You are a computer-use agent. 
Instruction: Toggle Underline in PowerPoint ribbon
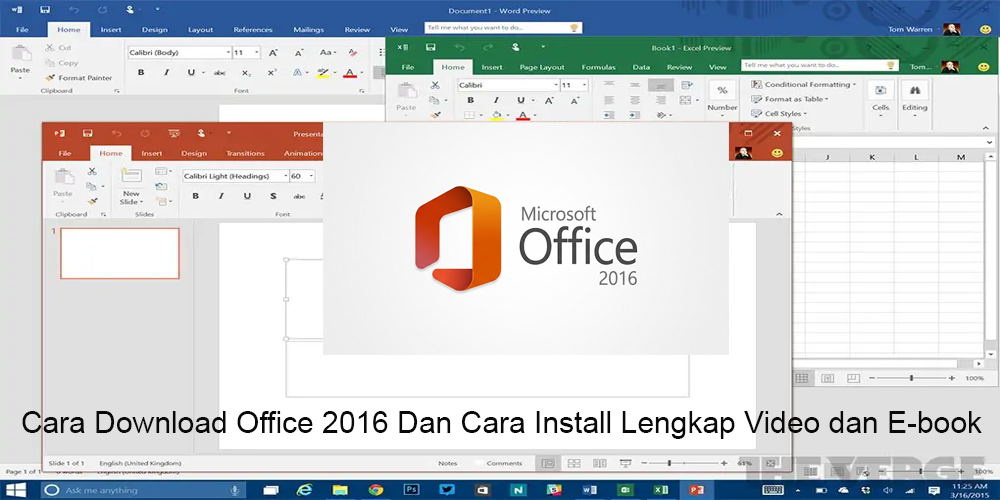tap(247, 196)
